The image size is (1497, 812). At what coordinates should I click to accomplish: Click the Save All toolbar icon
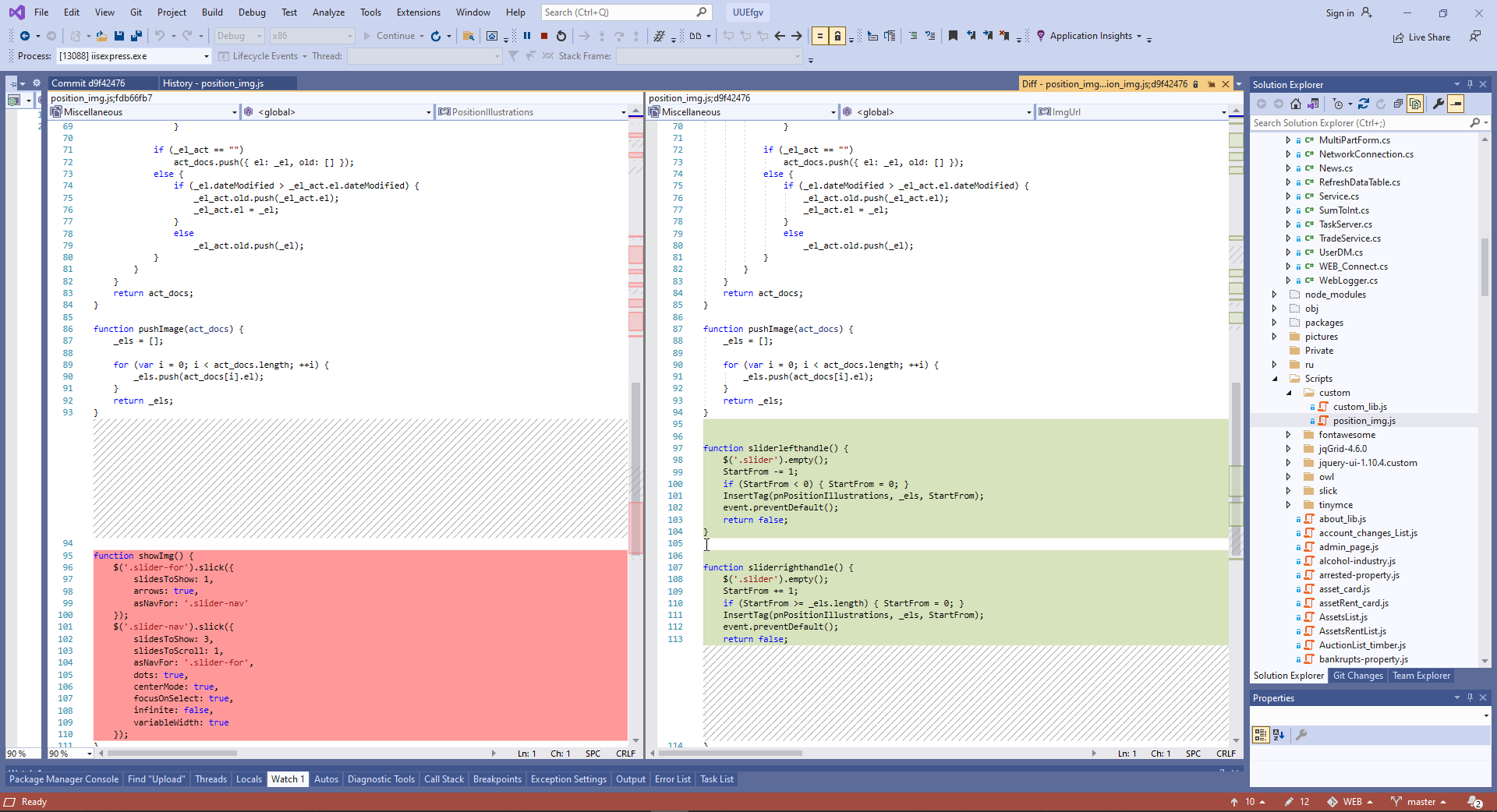pyautogui.click(x=136, y=36)
